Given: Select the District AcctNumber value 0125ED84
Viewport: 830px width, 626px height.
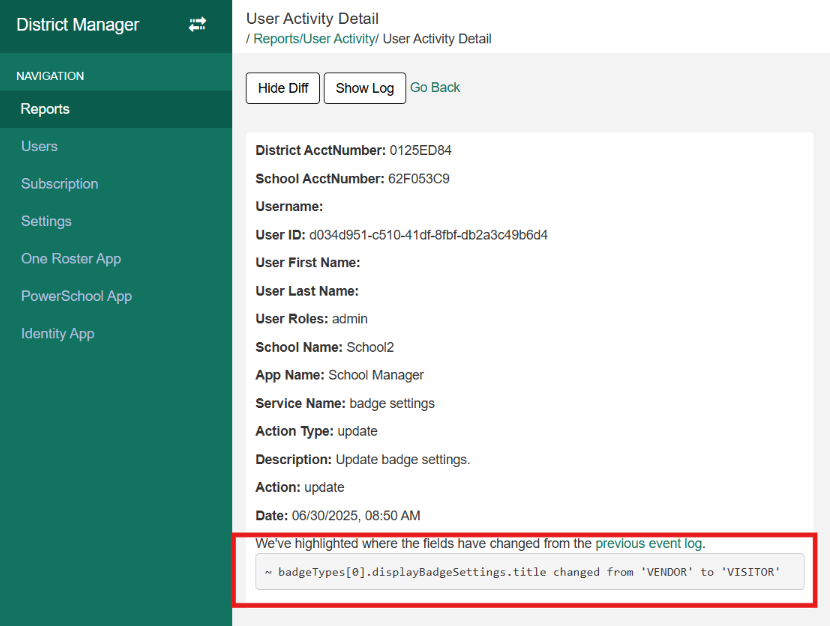Looking at the screenshot, I should coord(420,150).
